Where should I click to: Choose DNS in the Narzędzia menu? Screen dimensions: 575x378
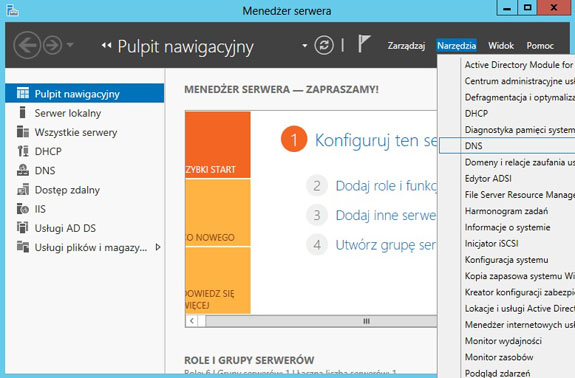click(507, 146)
